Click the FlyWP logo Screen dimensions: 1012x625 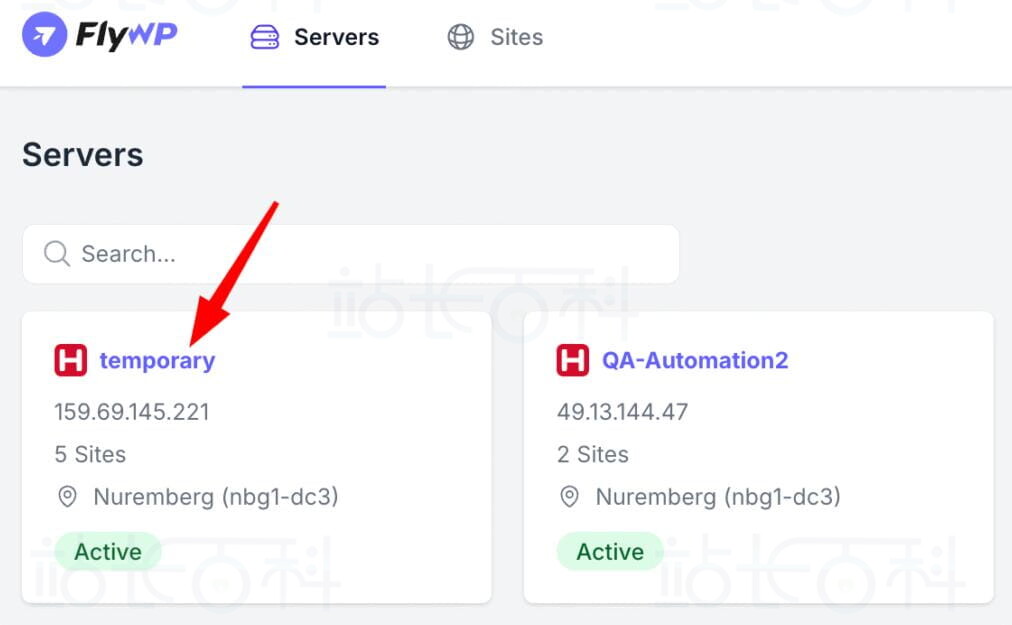coord(99,34)
